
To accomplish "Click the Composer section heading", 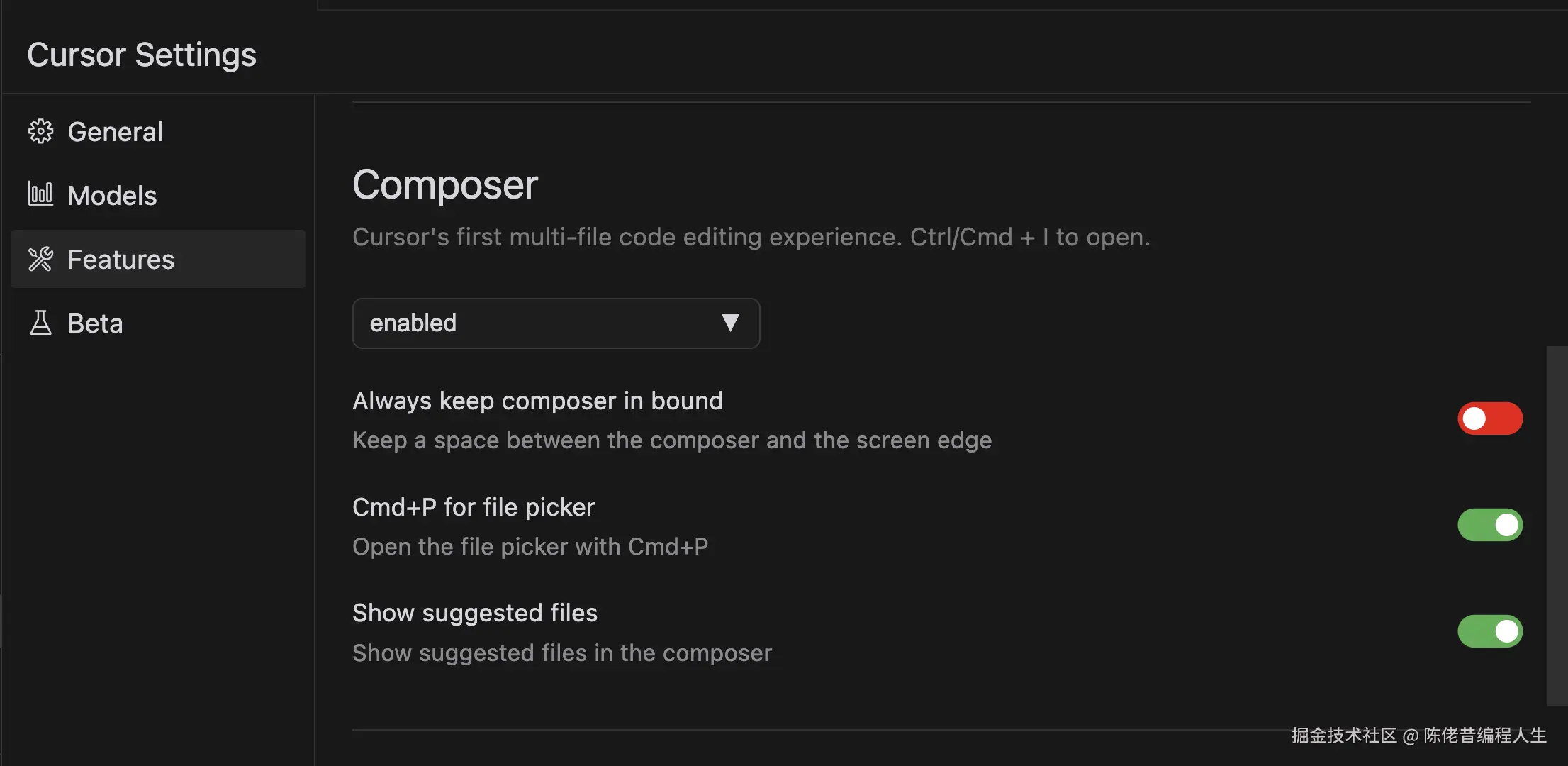I will [x=444, y=185].
